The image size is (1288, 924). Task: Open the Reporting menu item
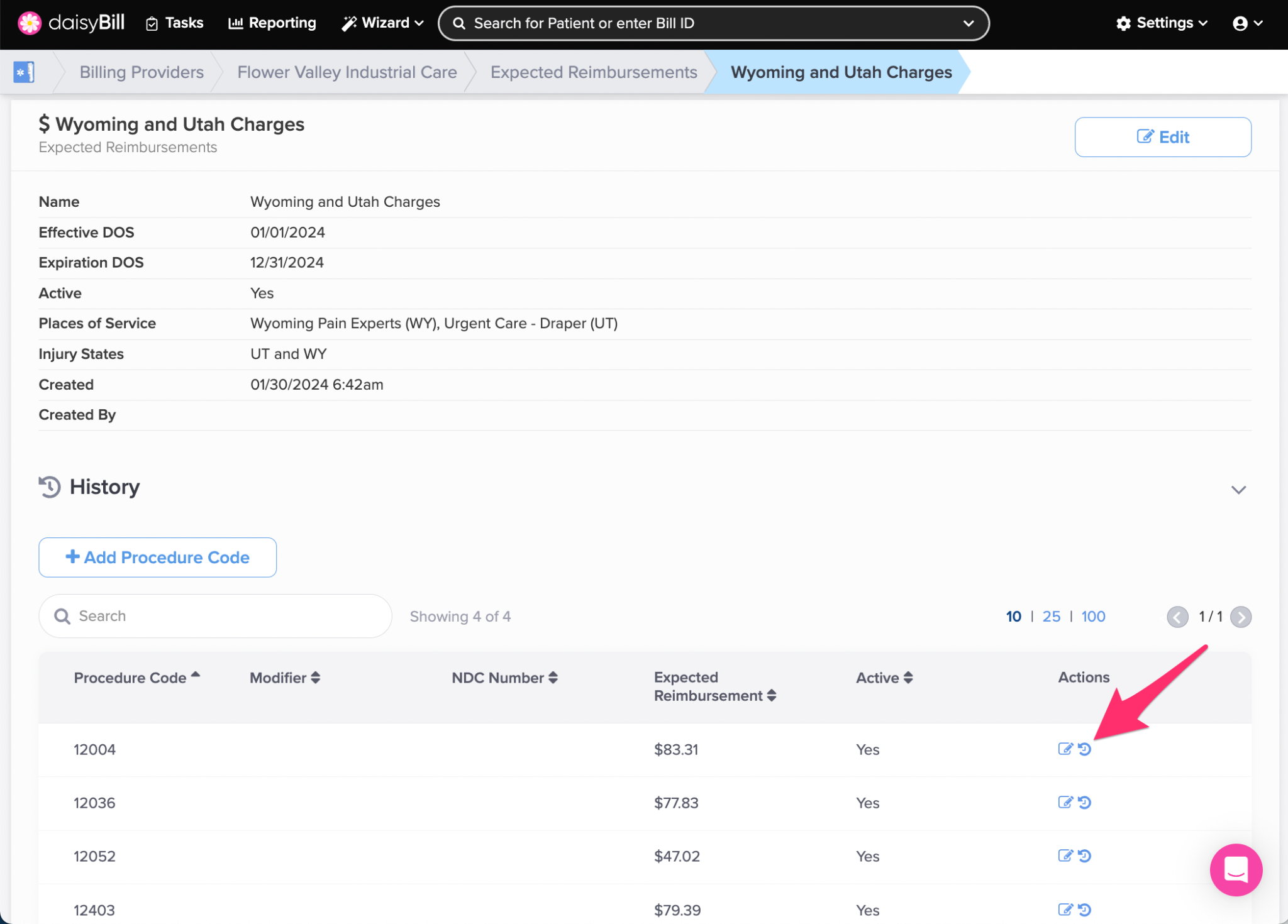pos(272,23)
